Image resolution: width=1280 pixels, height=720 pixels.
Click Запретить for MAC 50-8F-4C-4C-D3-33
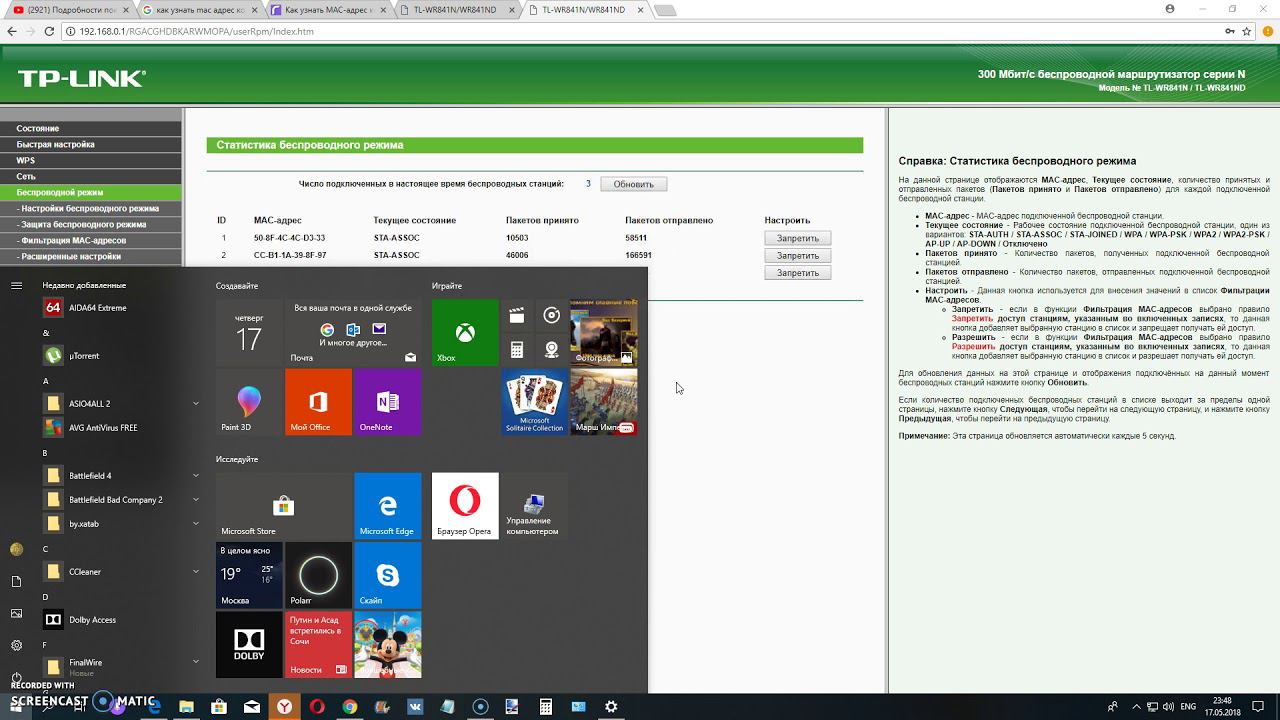pos(797,238)
